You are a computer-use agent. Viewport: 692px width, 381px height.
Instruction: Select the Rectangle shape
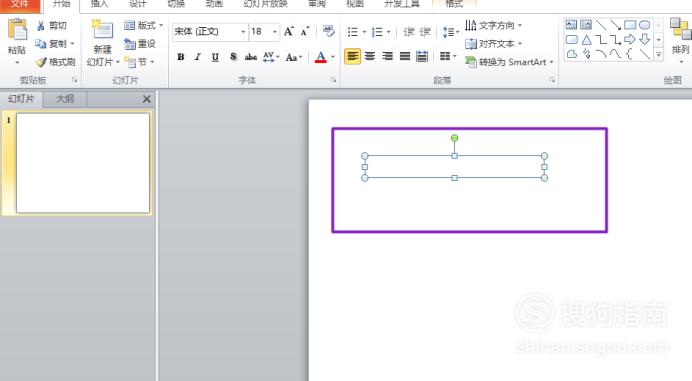point(630,25)
